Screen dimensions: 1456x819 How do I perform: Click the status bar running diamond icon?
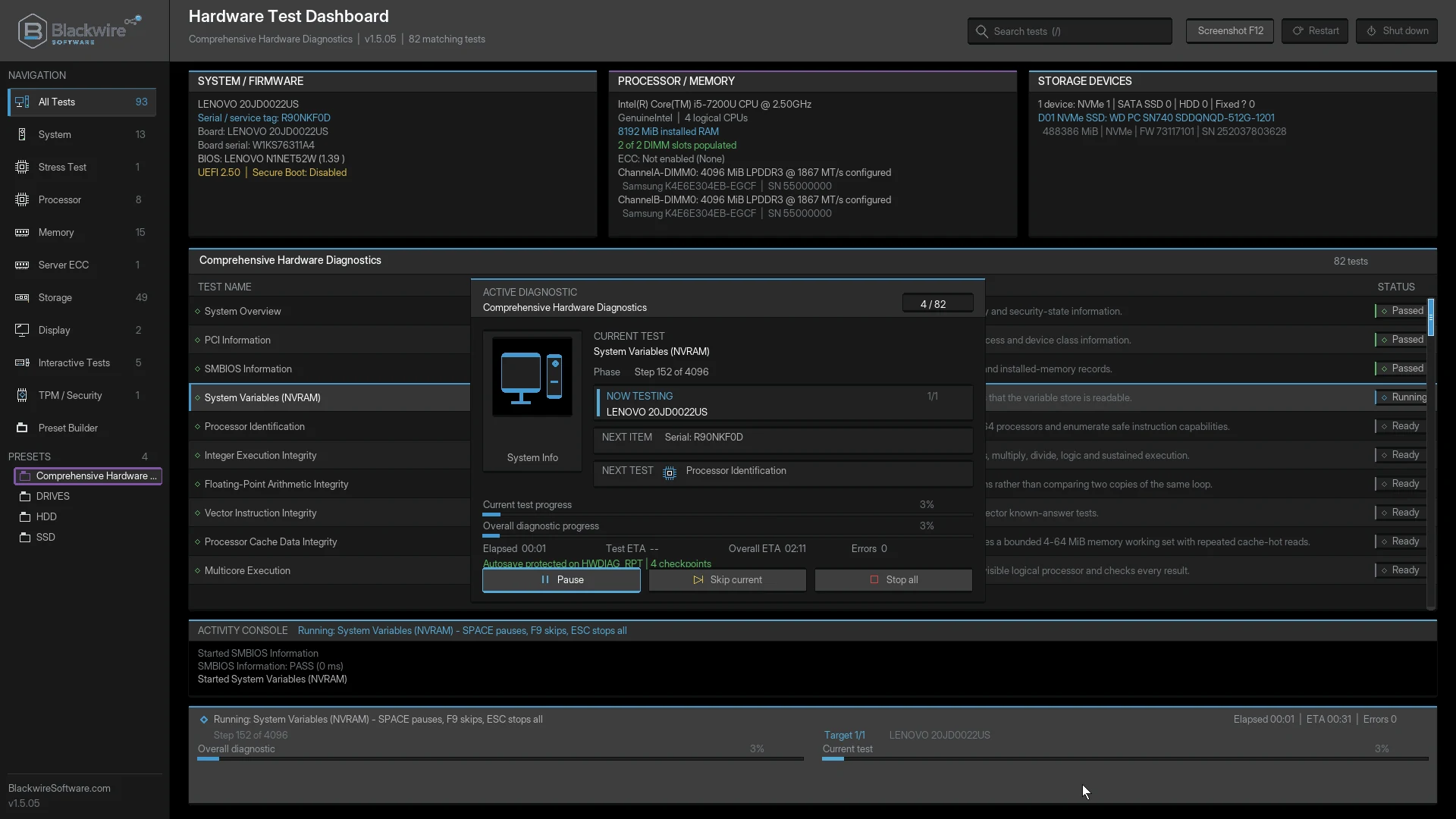pyautogui.click(x=204, y=720)
